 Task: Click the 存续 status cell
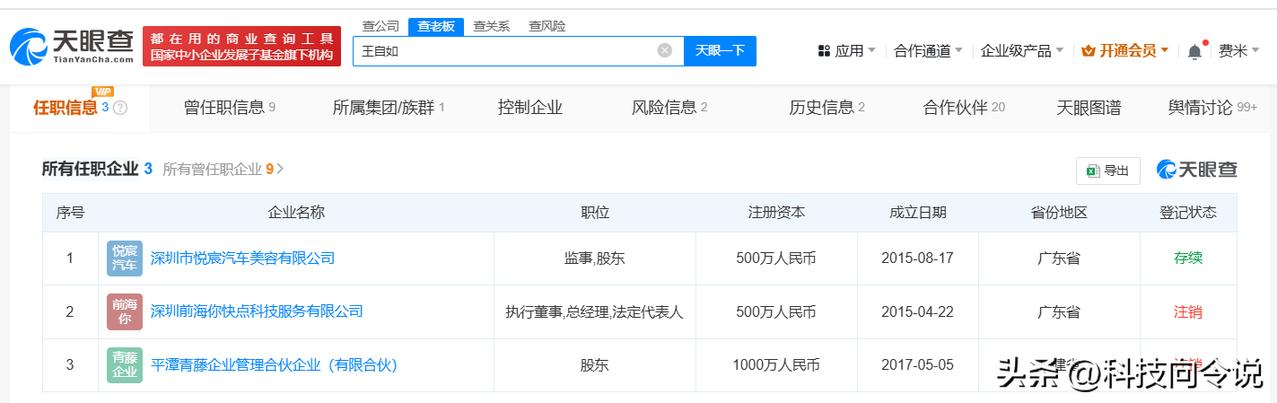coord(1188,258)
